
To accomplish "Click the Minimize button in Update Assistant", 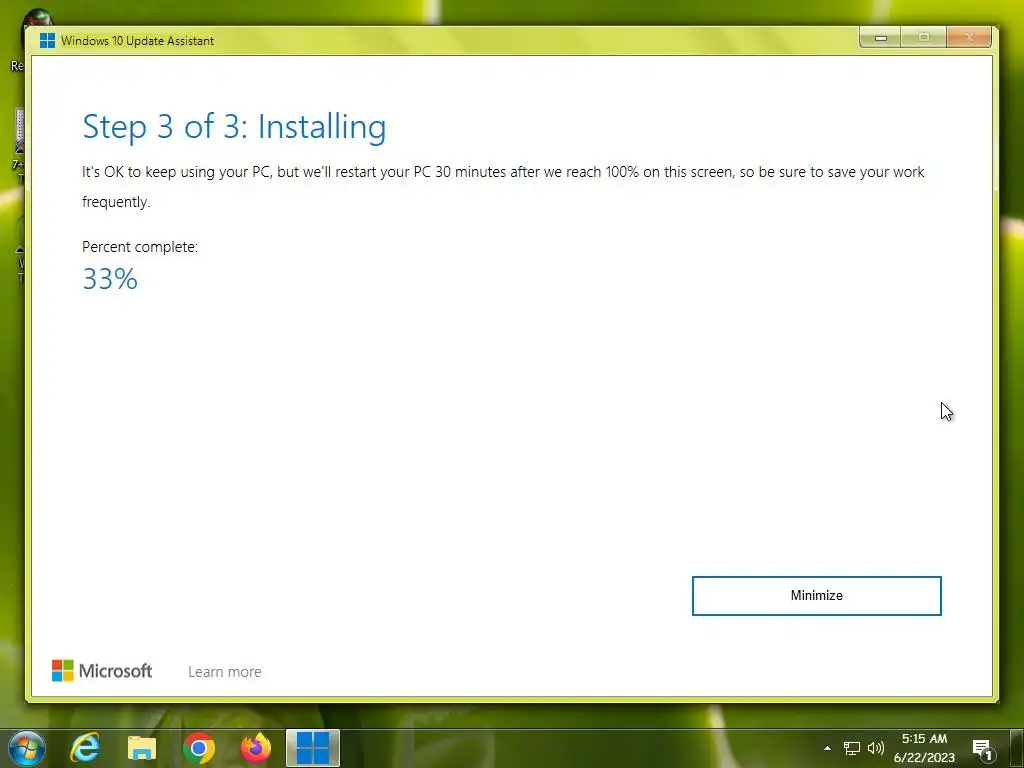I will pyautogui.click(x=816, y=596).
